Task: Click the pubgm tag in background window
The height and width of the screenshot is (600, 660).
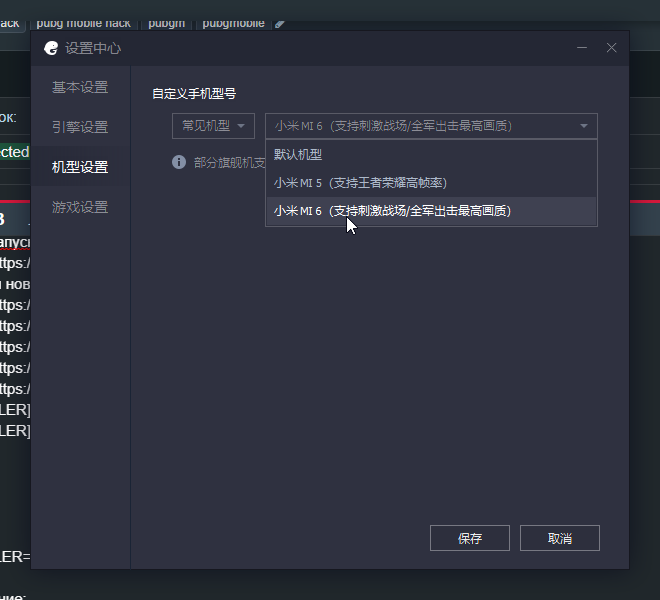Action: click(167, 24)
